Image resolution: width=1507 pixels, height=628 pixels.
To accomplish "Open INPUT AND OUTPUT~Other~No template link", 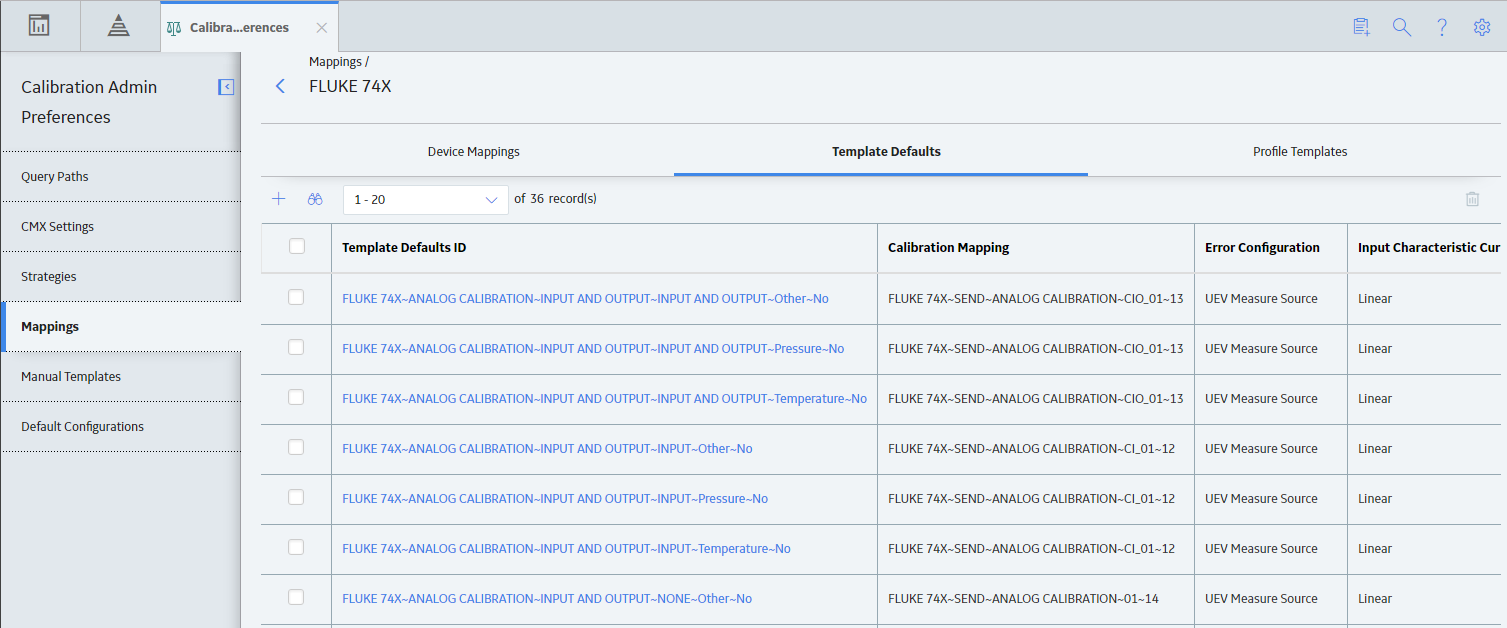I will coord(585,299).
